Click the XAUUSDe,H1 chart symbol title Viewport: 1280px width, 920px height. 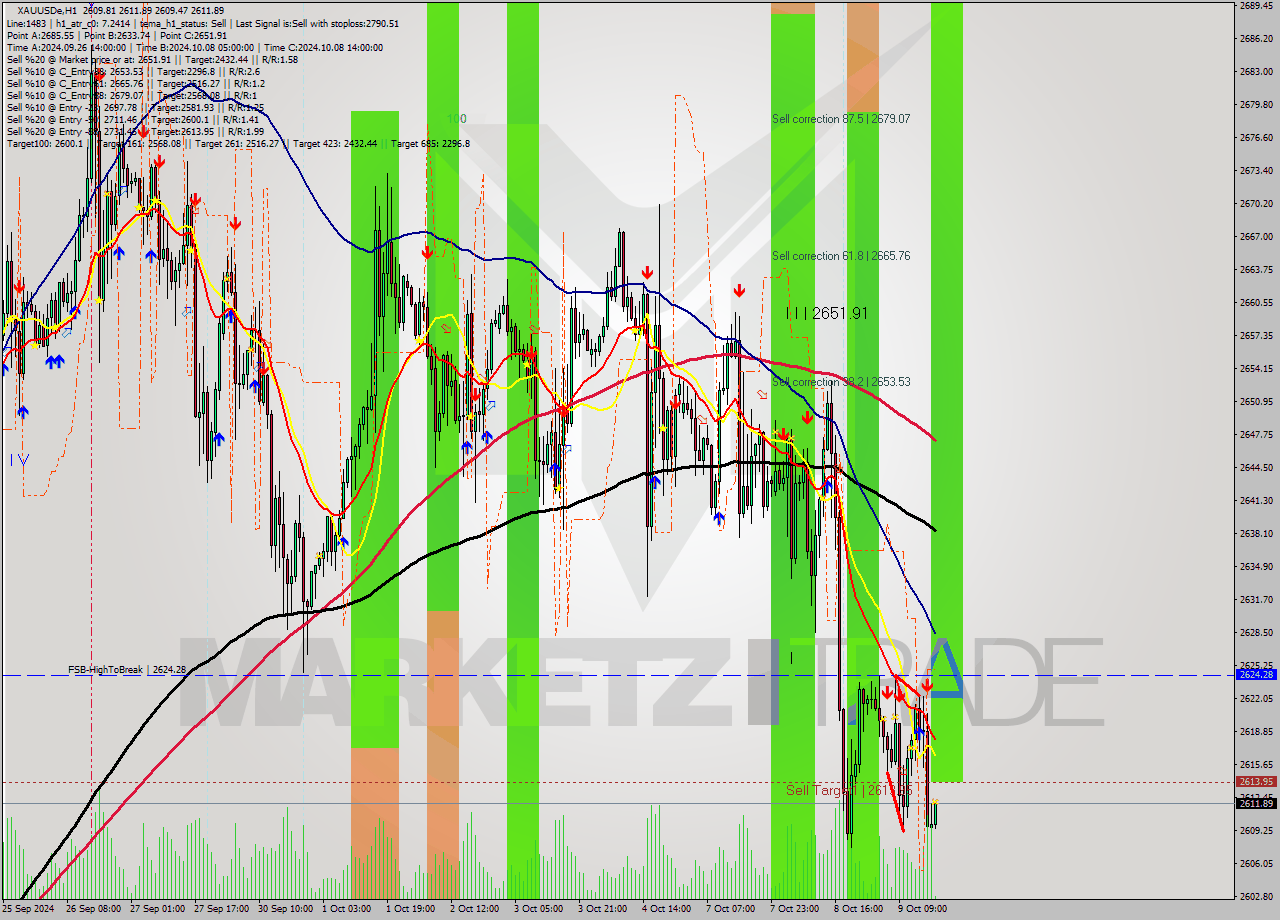point(45,10)
